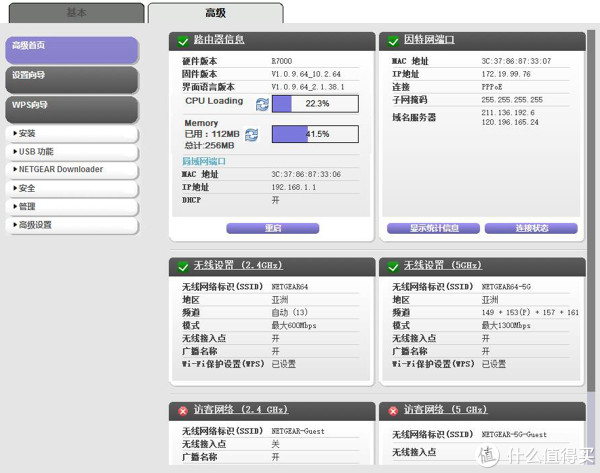Image resolution: width=600 pixels, height=473 pixels.
Task: Click DNS server 211.136.192.6
Action: pyautogui.click(x=508, y=113)
